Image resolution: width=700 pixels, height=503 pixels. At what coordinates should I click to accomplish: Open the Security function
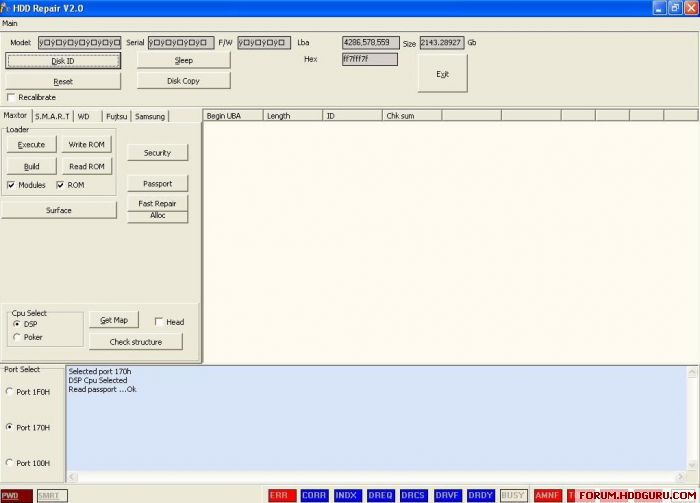158,153
